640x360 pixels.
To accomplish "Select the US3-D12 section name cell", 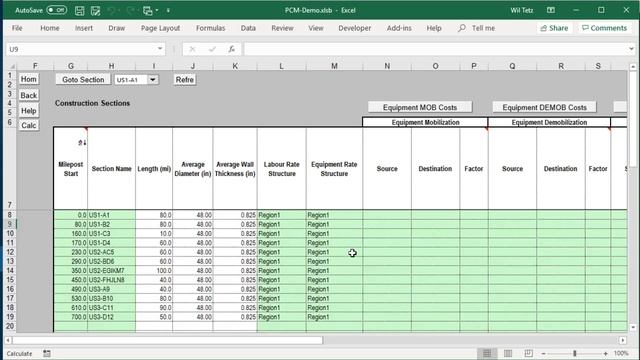I will 111,317.
